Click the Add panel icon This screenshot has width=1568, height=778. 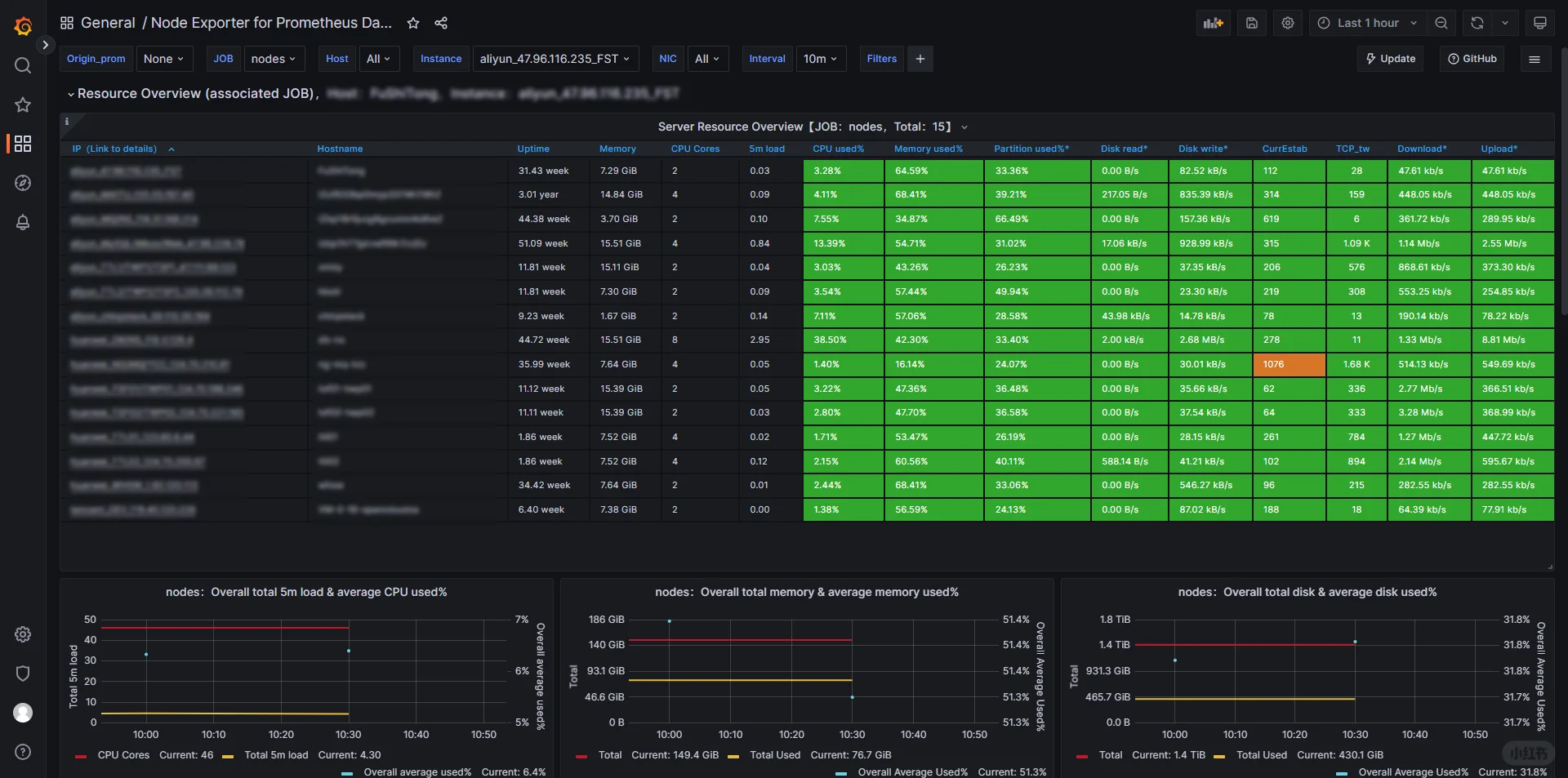coord(1214,23)
